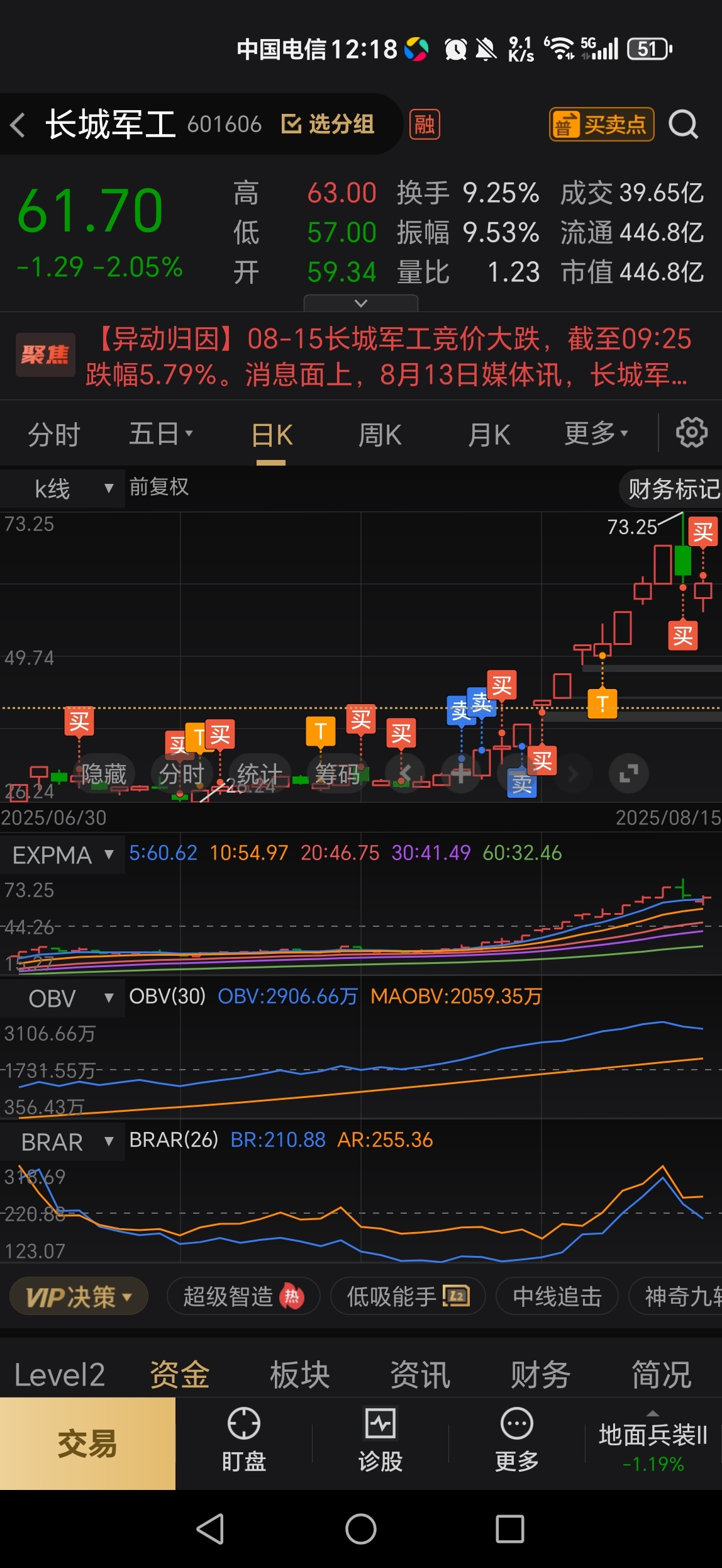Move chart right with the forward chevron
The height and width of the screenshot is (1568, 722).
pyautogui.click(x=573, y=773)
